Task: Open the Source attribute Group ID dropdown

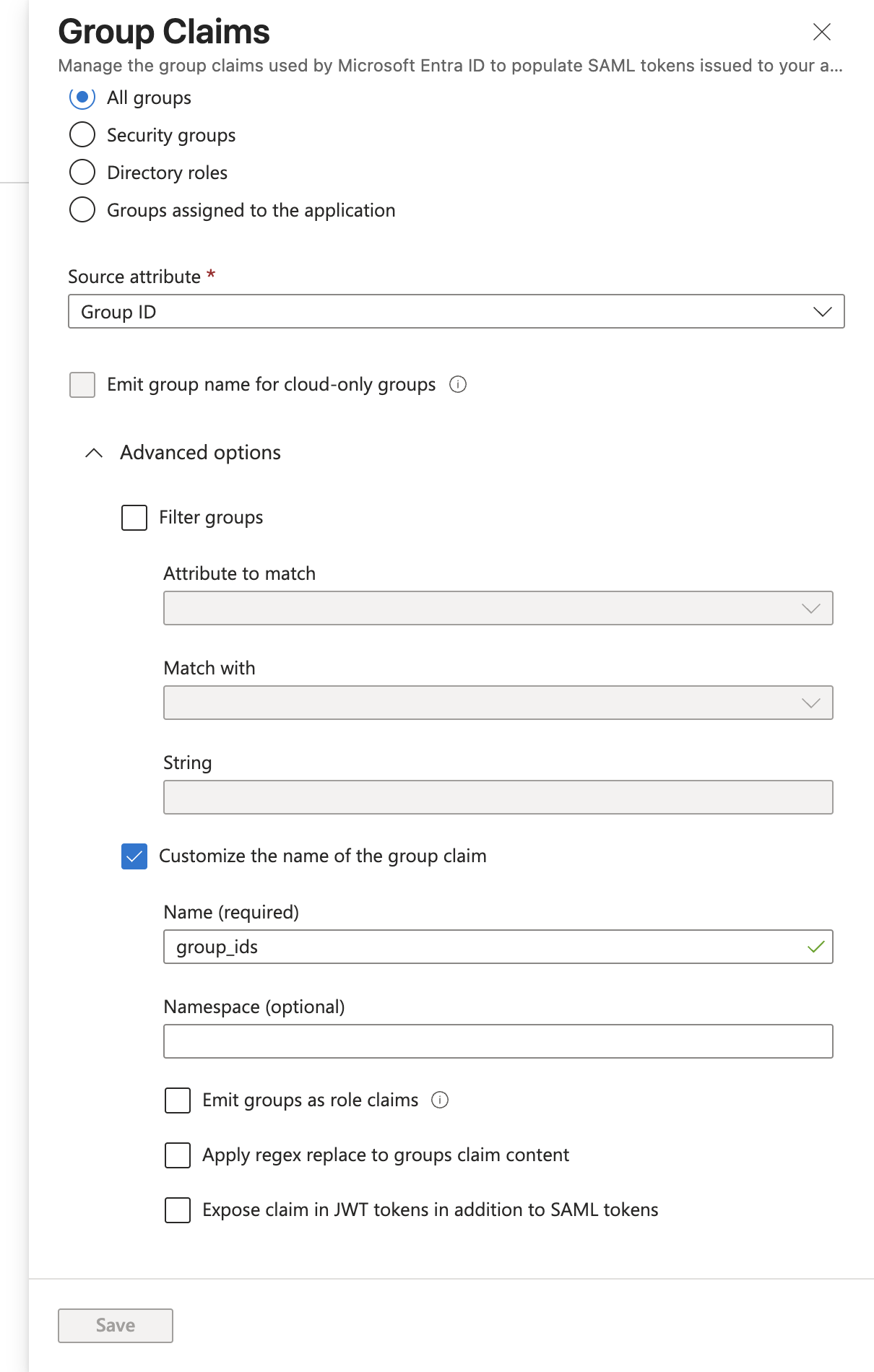Action: tap(457, 311)
